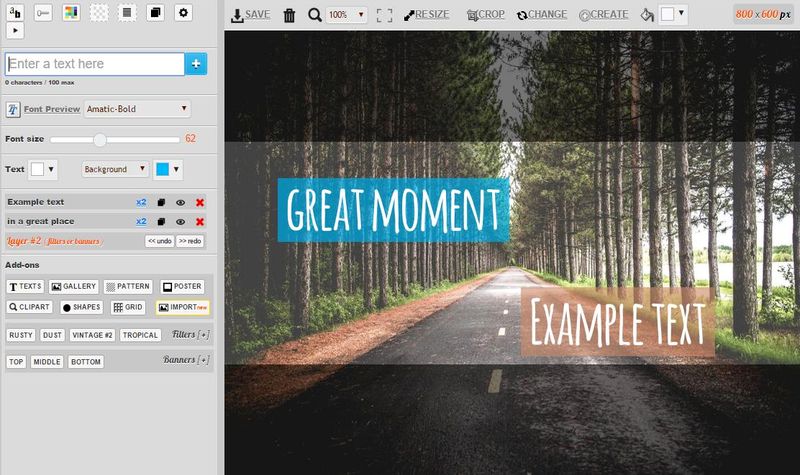
Task: Expand the blue background color arrow
Action: coord(176,169)
